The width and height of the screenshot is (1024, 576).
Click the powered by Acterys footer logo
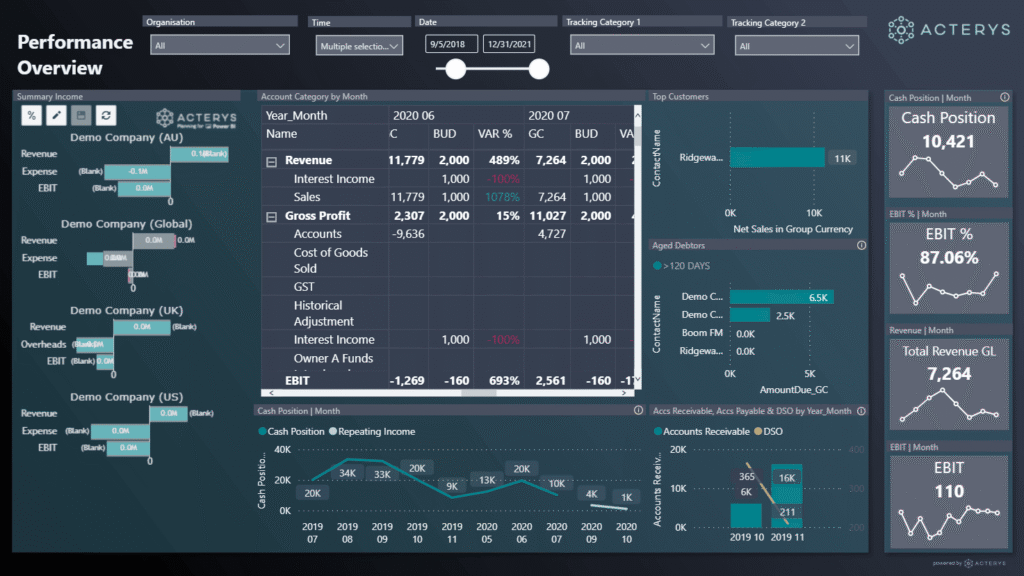[970, 563]
